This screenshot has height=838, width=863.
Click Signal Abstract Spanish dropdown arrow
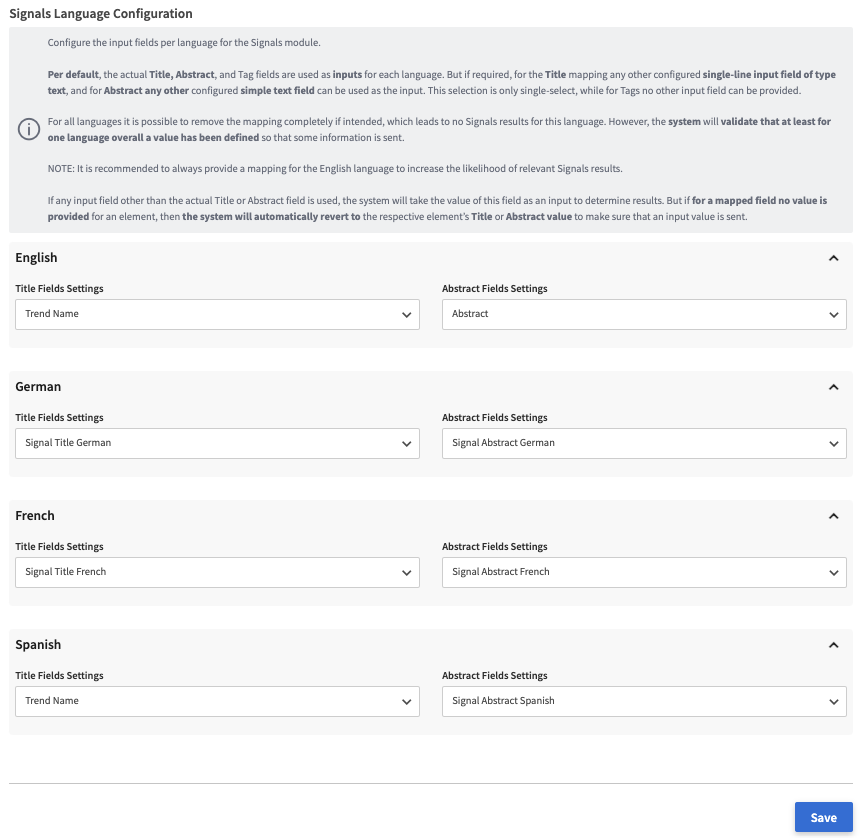pyautogui.click(x=833, y=702)
